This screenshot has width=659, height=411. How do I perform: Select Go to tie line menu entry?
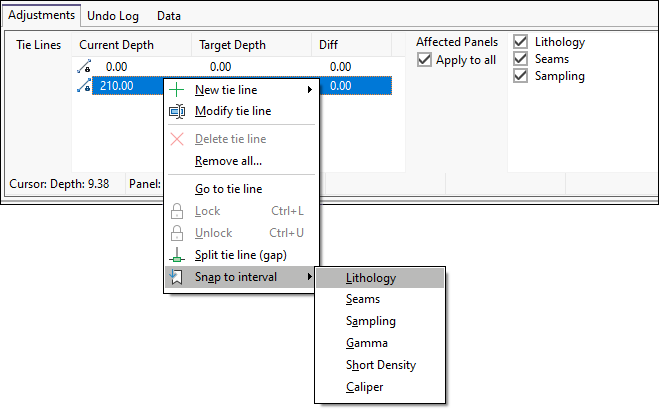point(228,189)
